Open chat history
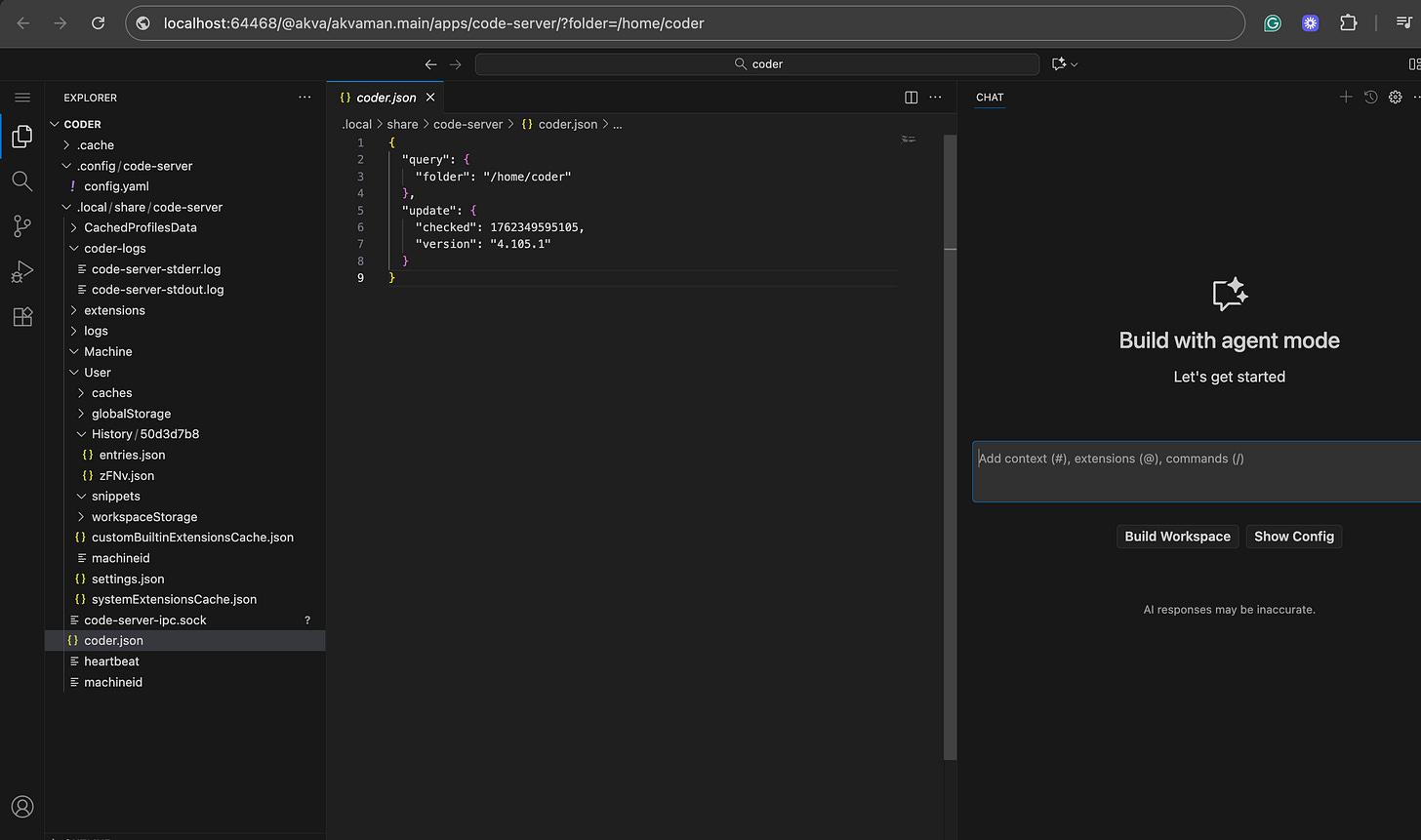1421x840 pixels. click(x=1370, y=97)
